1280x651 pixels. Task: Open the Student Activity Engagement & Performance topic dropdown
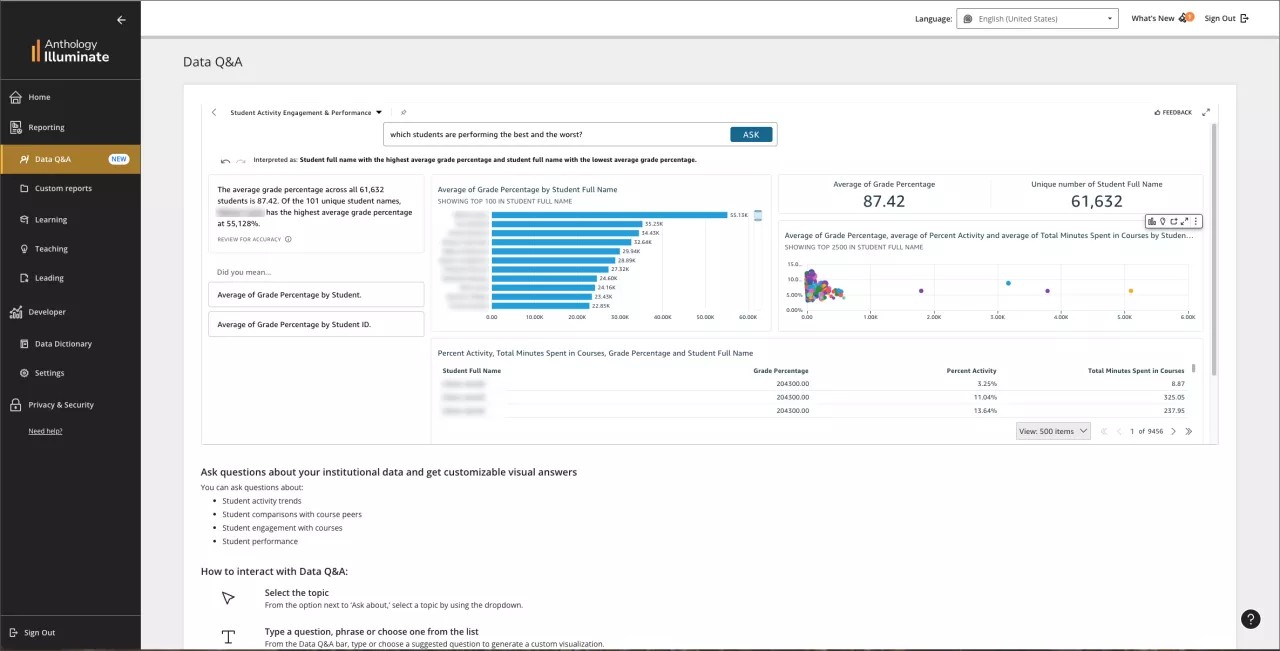pos(378,112)
